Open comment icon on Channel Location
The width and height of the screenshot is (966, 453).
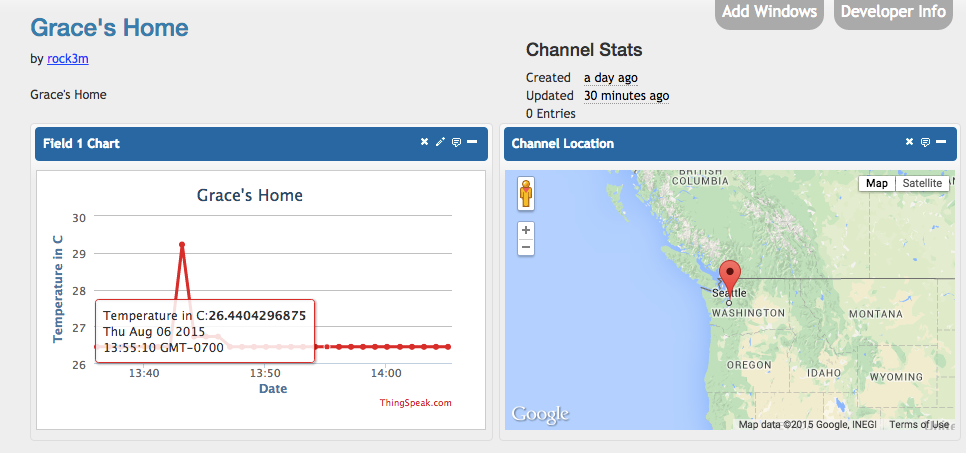[925, 142]
